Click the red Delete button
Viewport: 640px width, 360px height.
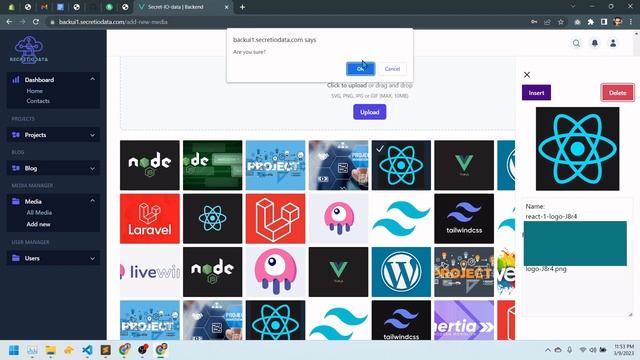pyautogui.click(x=618, y=93)
